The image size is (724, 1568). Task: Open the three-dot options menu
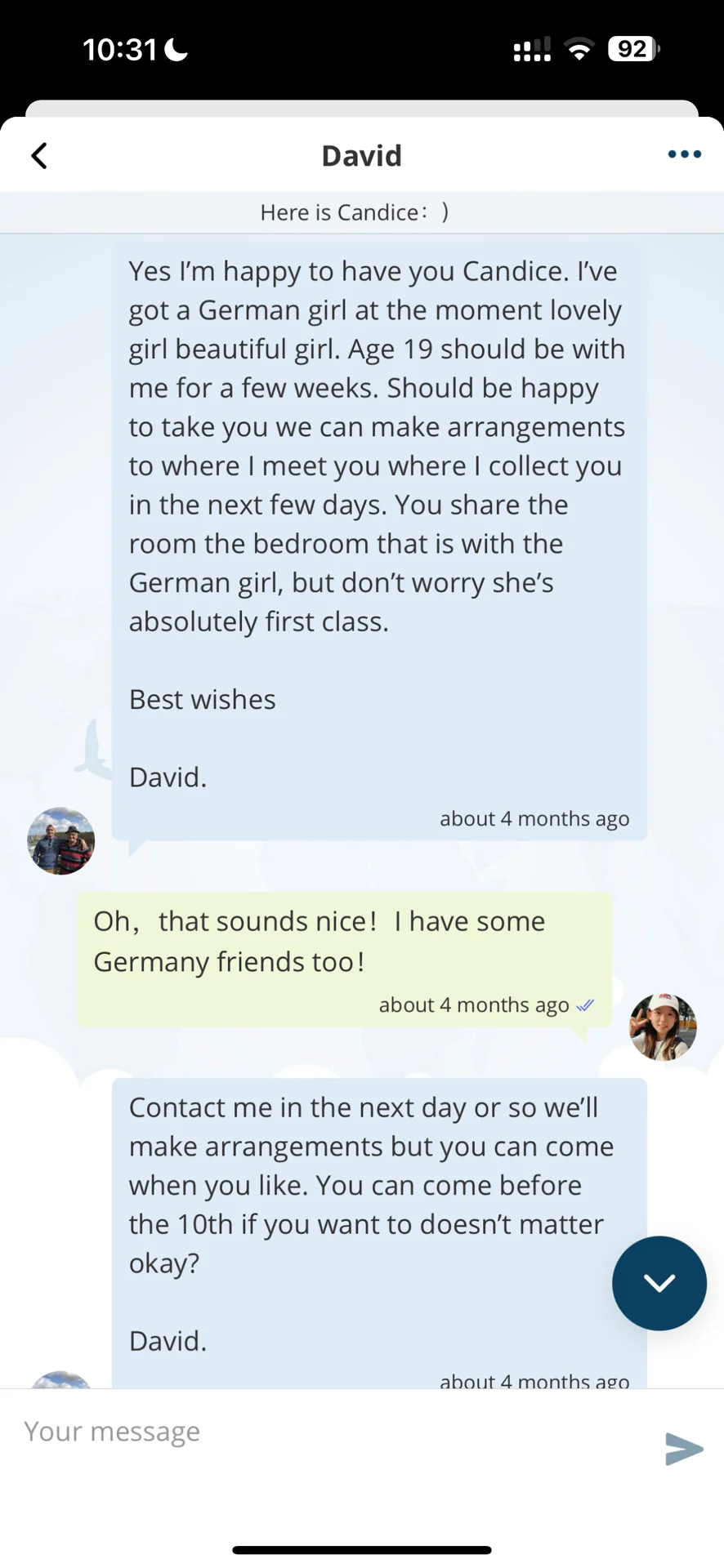tap(684, 154)
